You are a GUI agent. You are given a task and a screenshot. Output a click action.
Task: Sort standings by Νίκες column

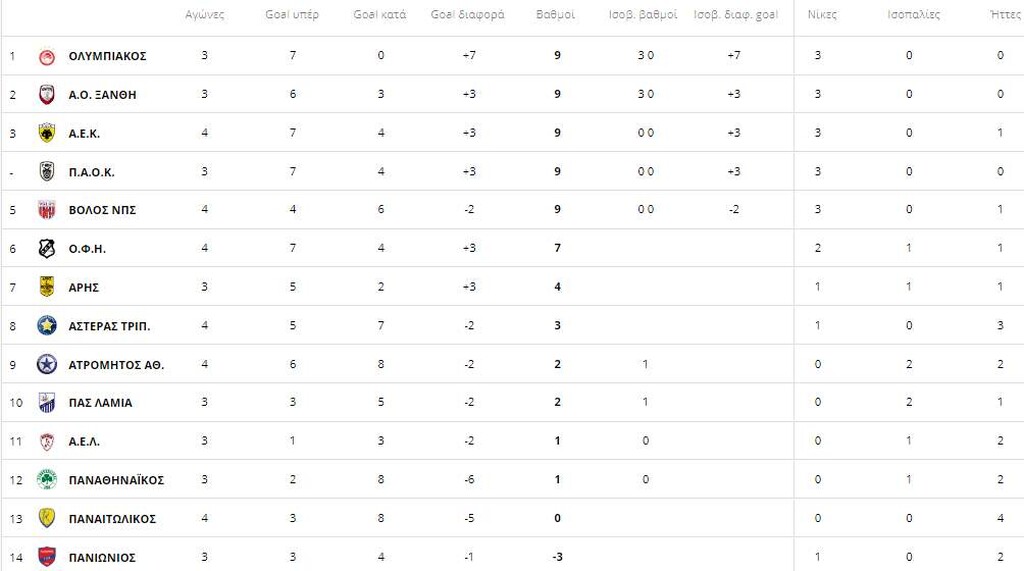click(x=822, y=15)
